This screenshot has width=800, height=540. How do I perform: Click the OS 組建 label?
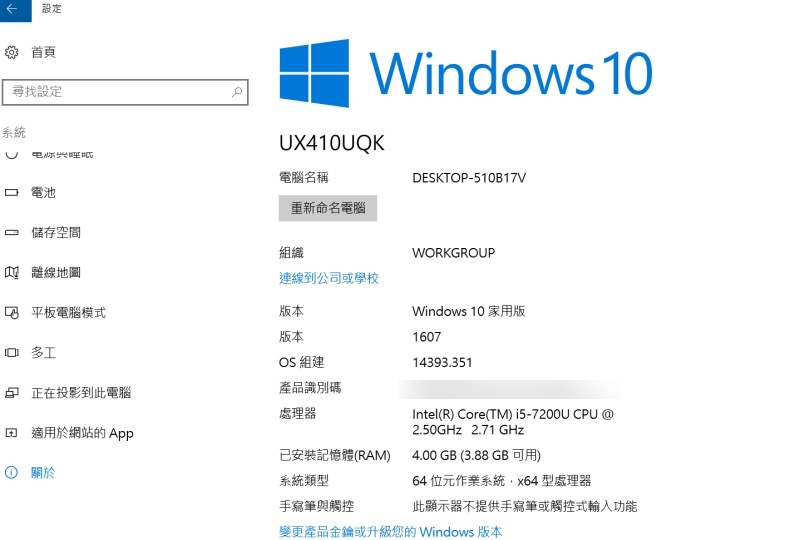point(302,362)
